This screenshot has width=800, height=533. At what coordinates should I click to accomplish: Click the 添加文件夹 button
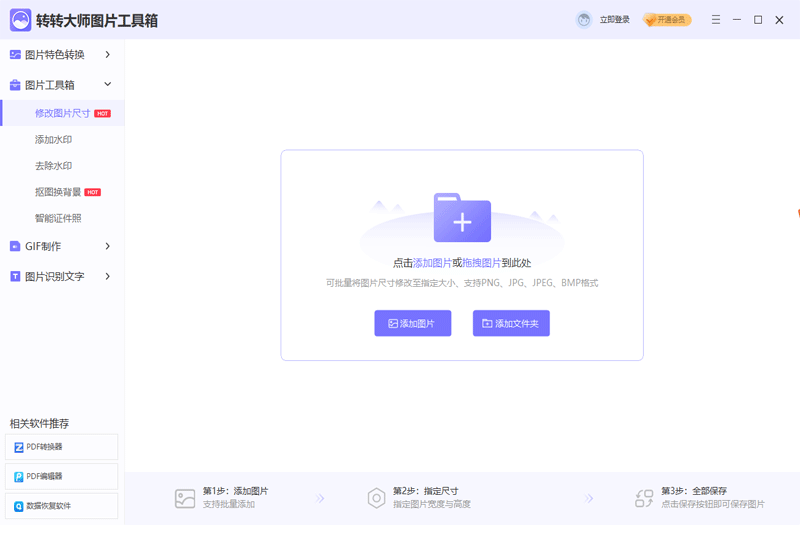tap(511, 323)
